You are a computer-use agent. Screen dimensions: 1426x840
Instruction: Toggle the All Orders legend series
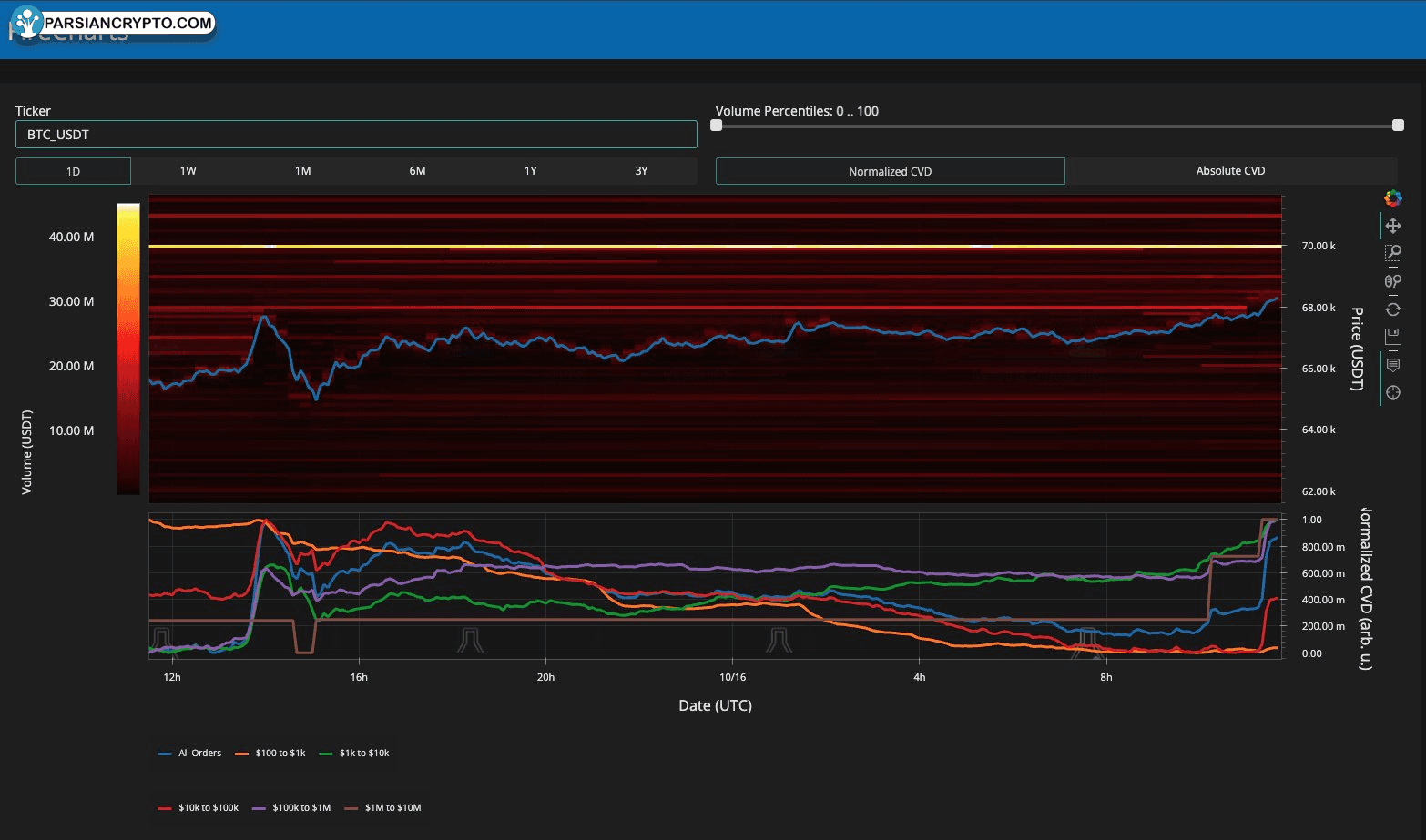click(x=190, y=754)
